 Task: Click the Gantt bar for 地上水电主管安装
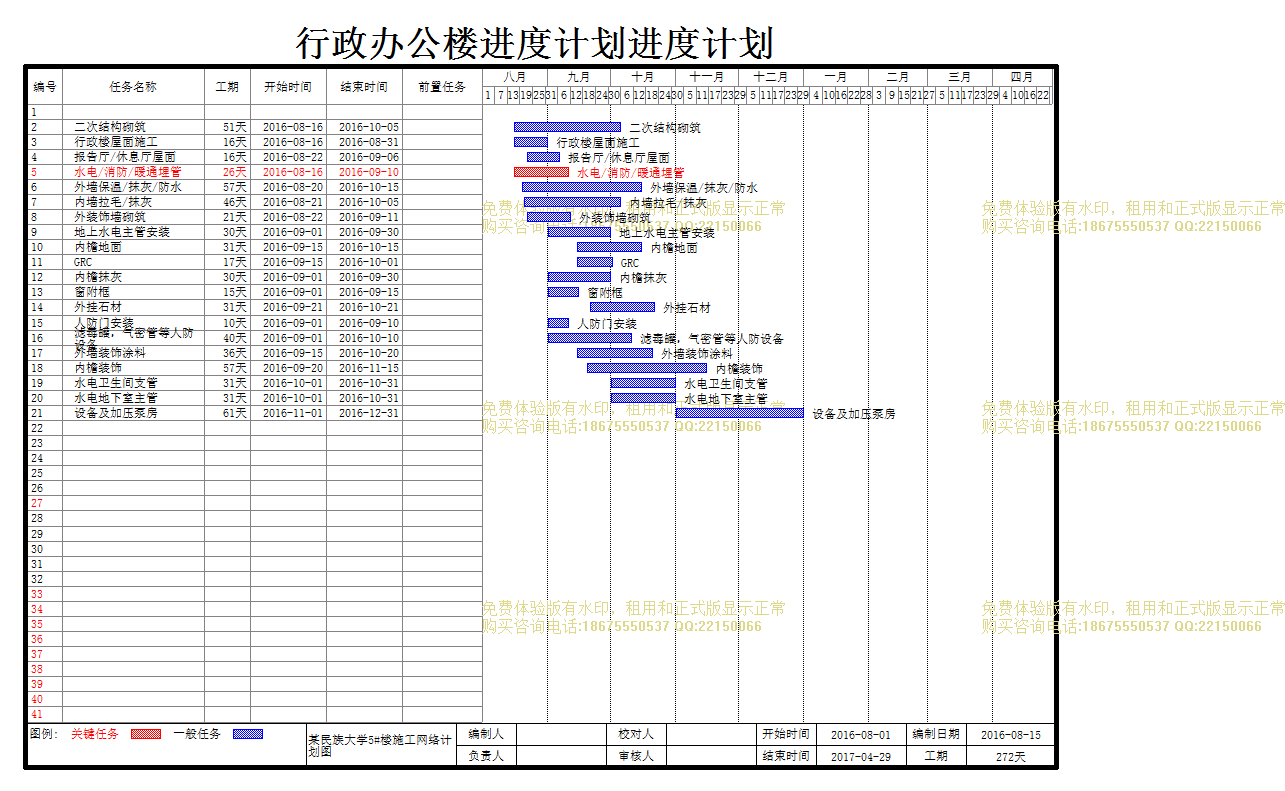pos(579,232)
